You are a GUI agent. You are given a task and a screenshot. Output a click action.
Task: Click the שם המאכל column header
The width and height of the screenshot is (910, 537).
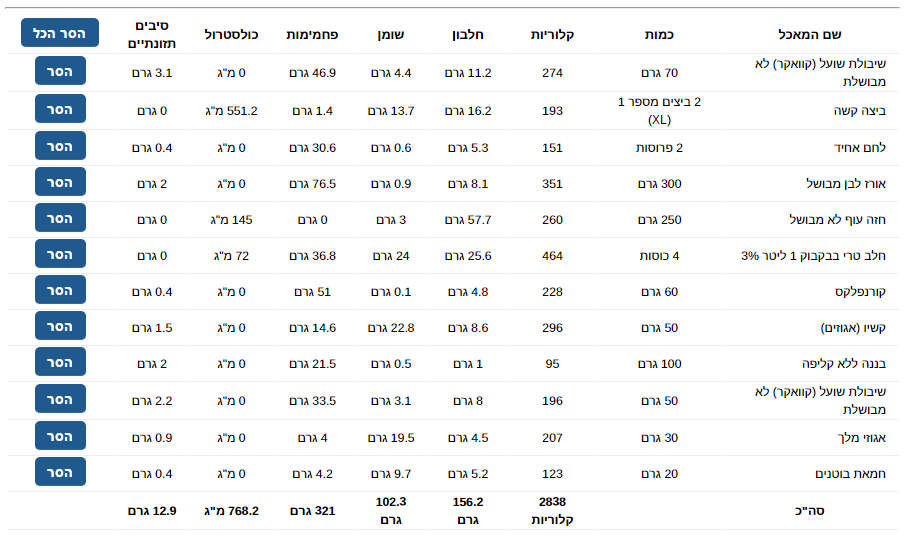click(x=810, y=34)
